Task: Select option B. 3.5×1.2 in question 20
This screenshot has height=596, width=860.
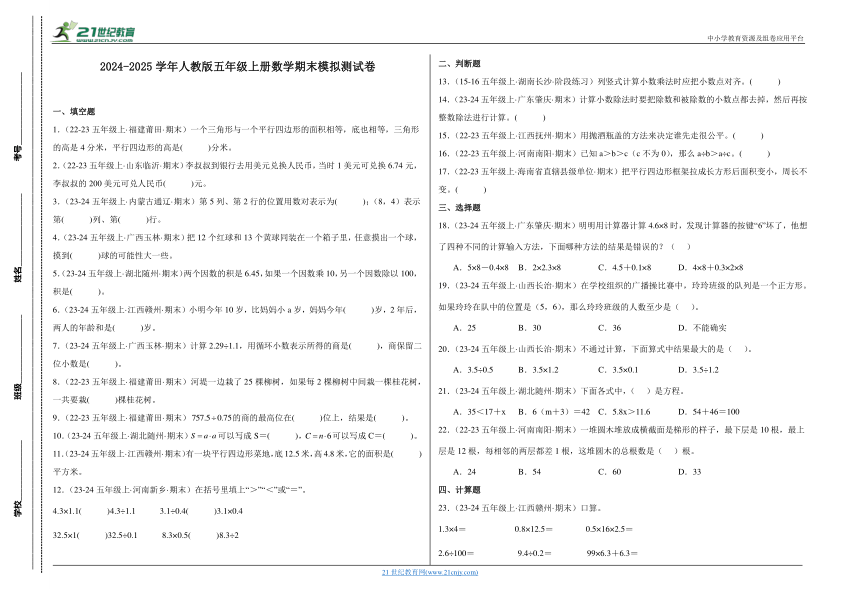Action: (x=538, y=370)
